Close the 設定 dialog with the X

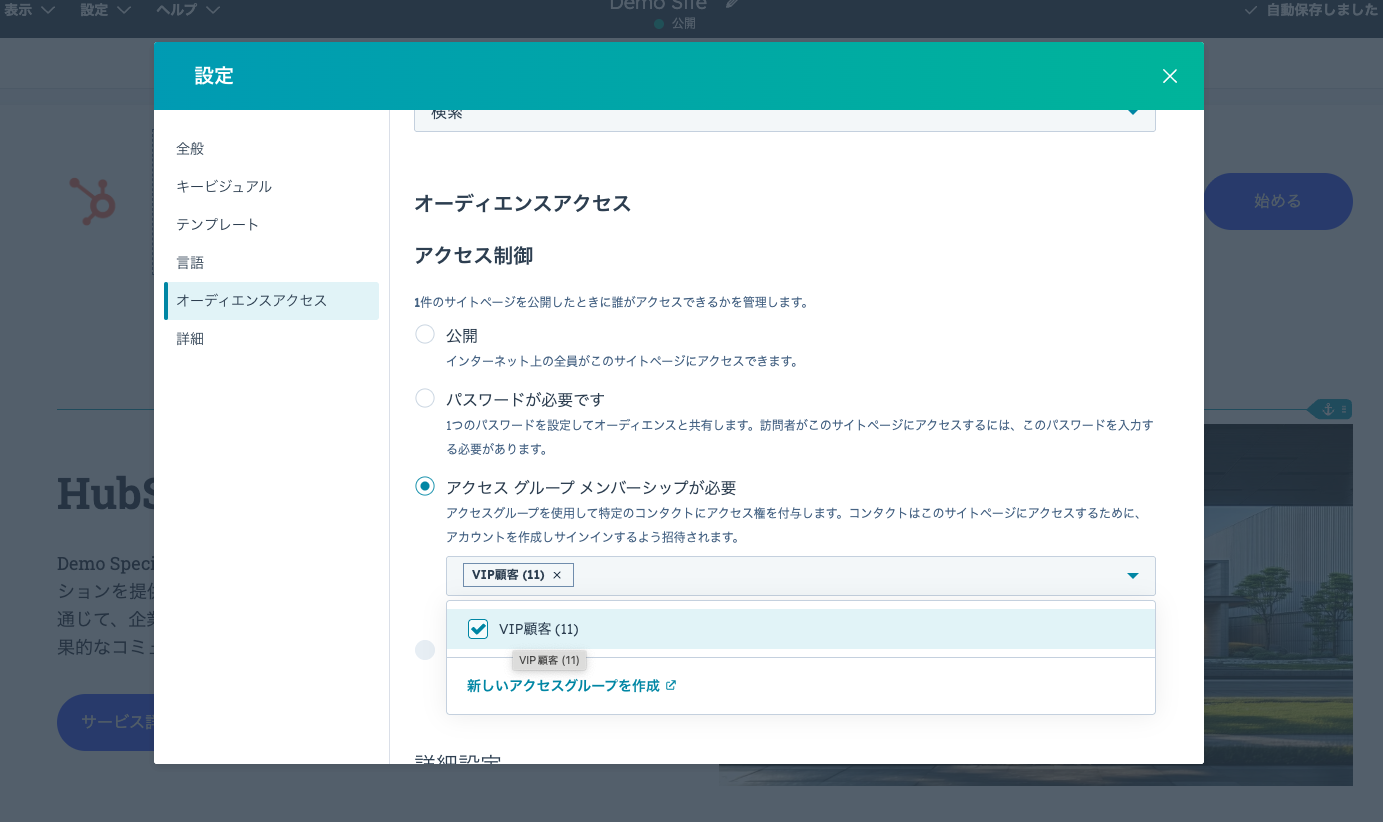pos(1170,76)
